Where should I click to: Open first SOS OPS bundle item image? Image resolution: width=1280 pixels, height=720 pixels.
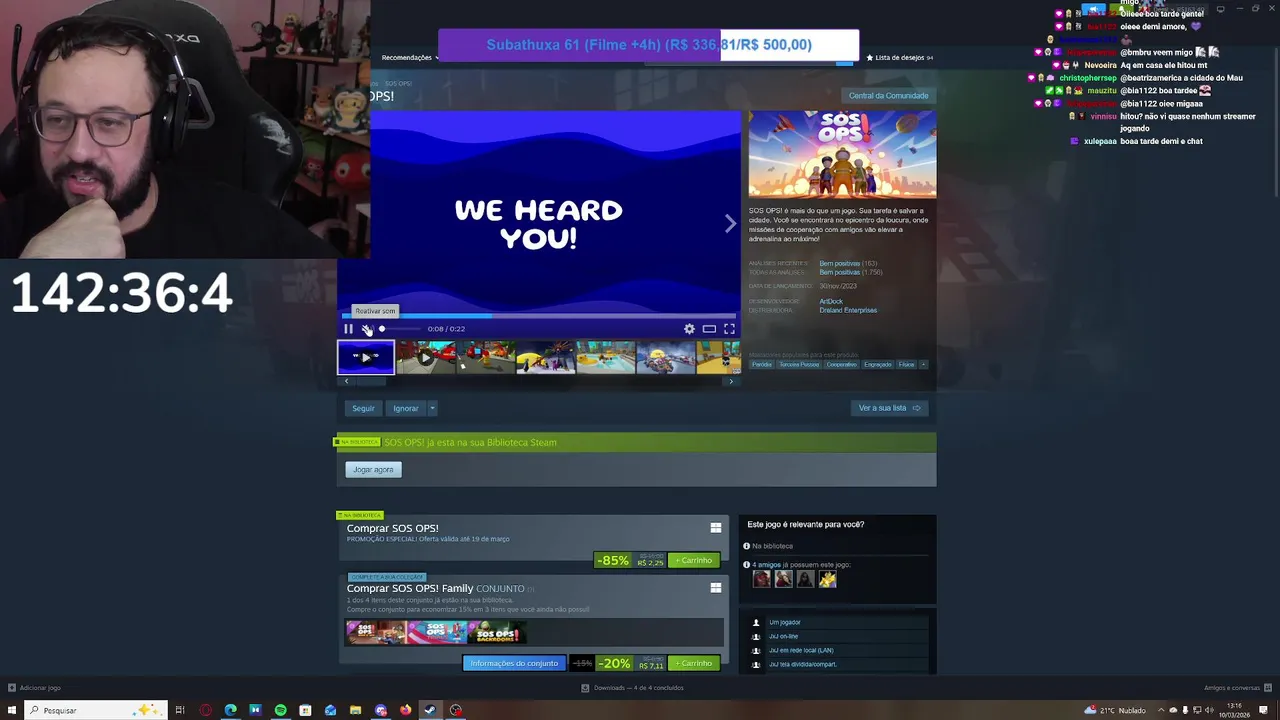376,632
